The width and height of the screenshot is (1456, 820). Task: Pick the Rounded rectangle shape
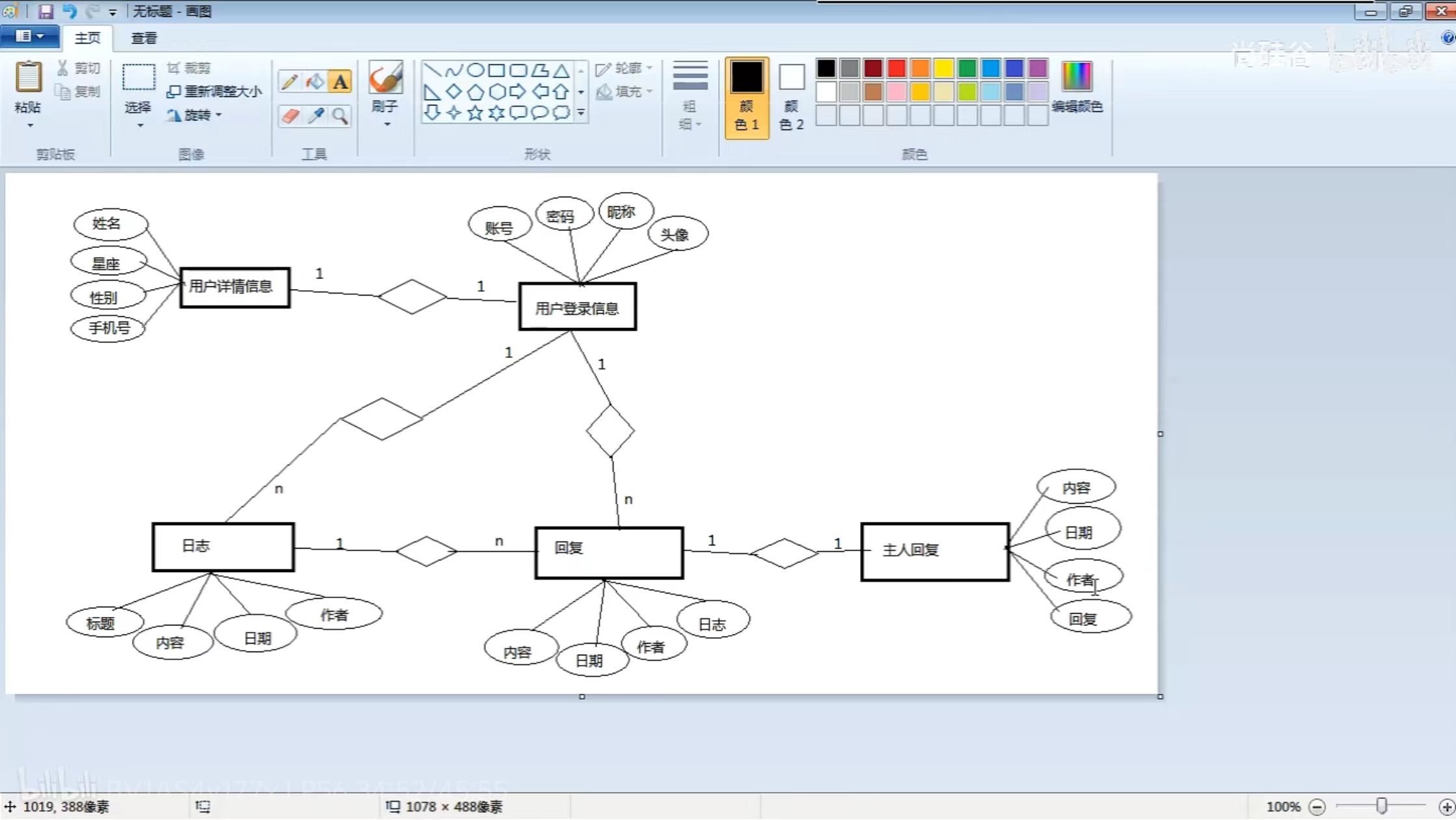[518, 70]
